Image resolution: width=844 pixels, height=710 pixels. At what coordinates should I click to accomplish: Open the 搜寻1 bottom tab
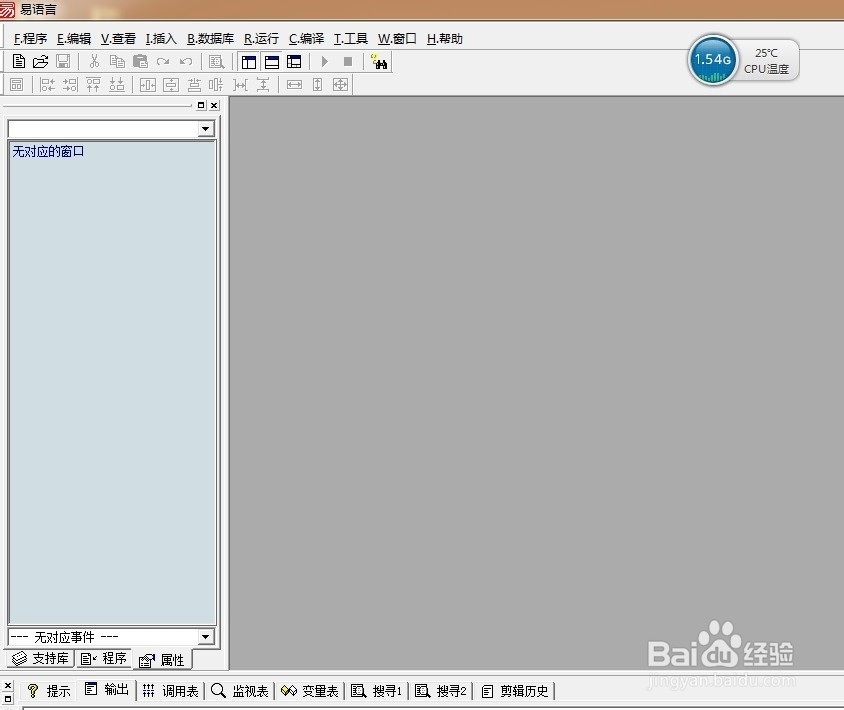[x=377, y=691]
